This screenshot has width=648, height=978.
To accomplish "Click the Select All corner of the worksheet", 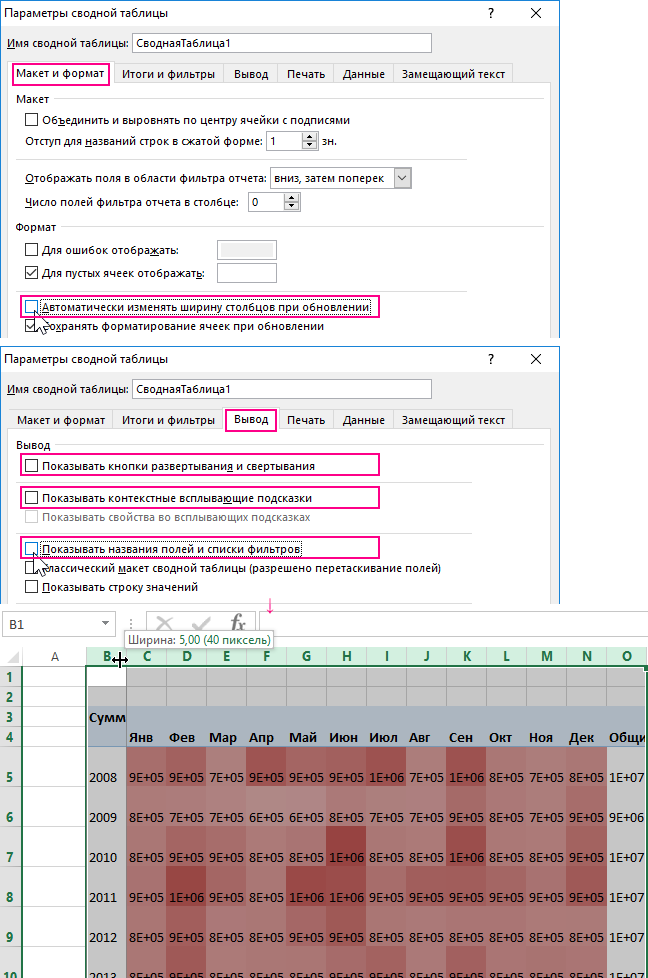I will pos(10,657).
